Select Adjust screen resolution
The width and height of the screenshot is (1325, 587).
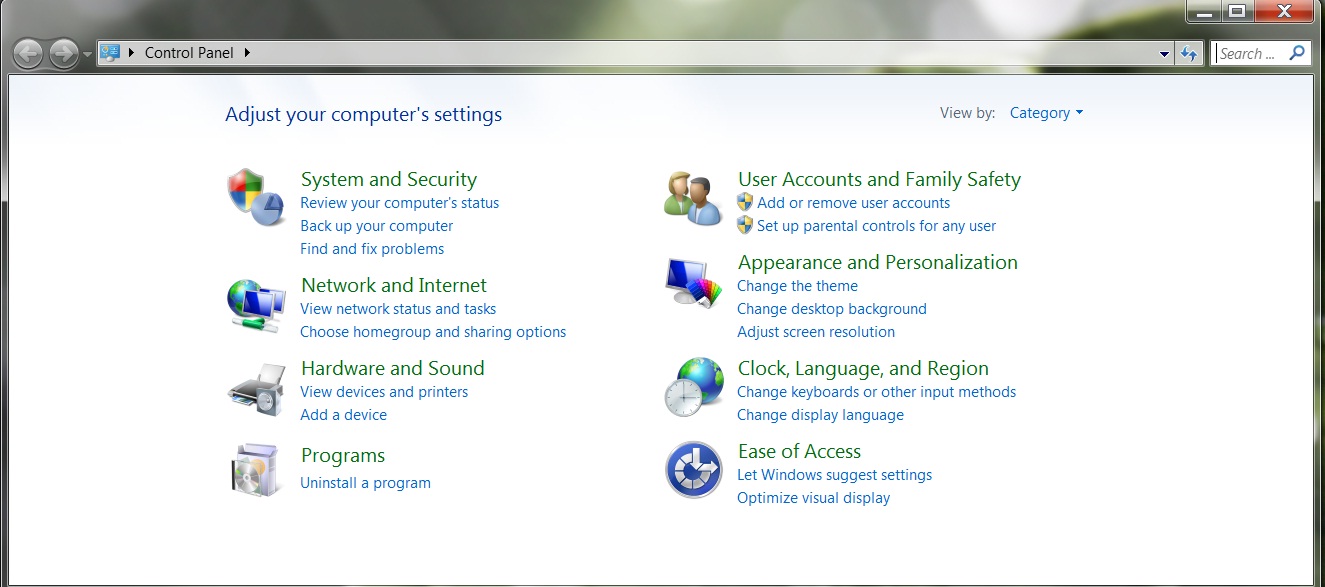(815, 331)
